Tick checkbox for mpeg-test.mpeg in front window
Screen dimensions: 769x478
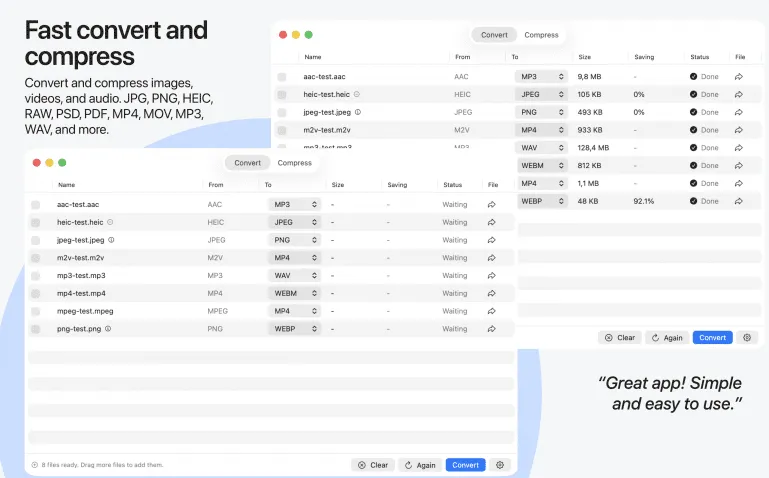coord(35,311)
